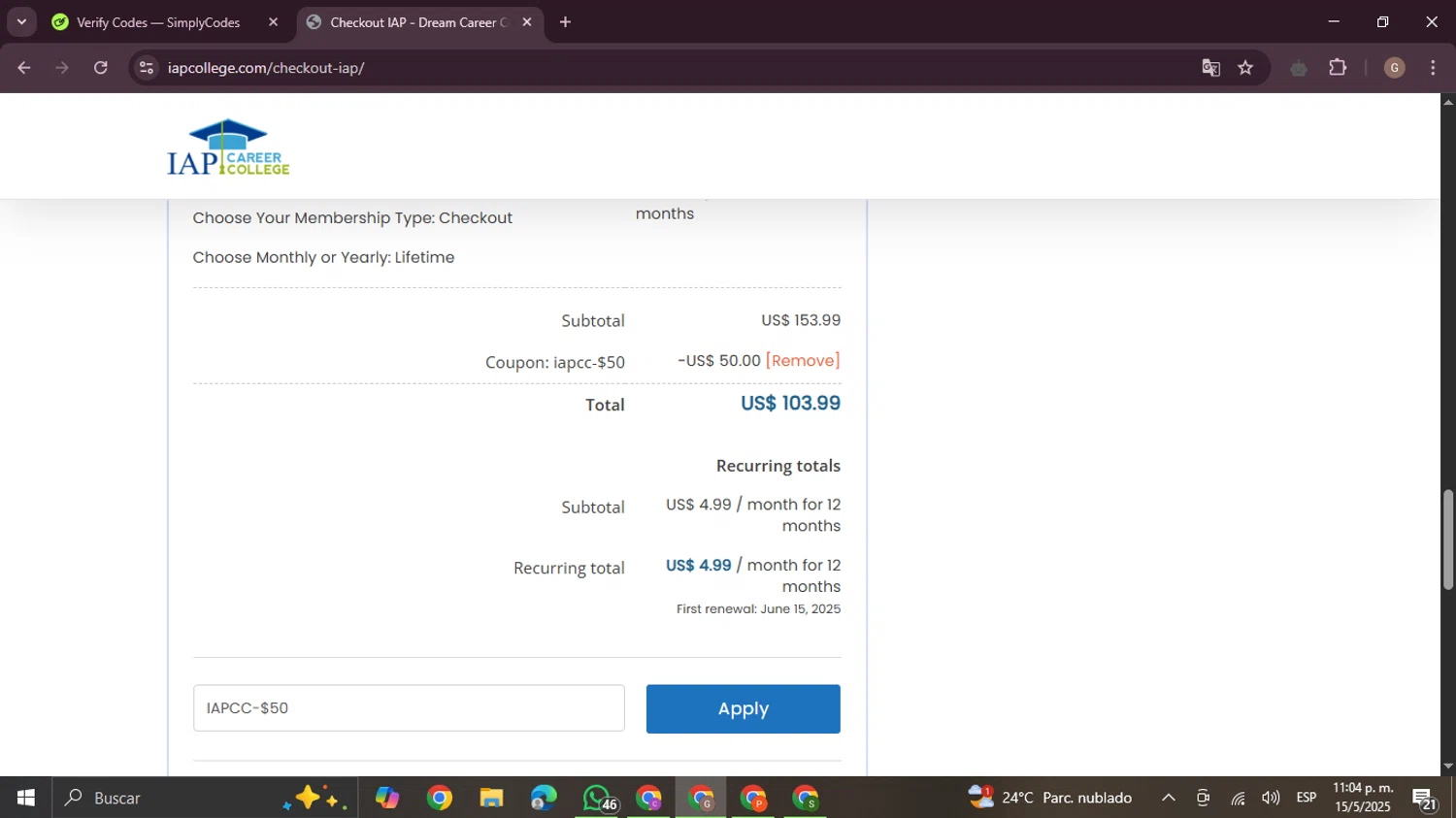Click the page vertical scrollbar thumb
1456x818 pixels.
pos(1448,540)
